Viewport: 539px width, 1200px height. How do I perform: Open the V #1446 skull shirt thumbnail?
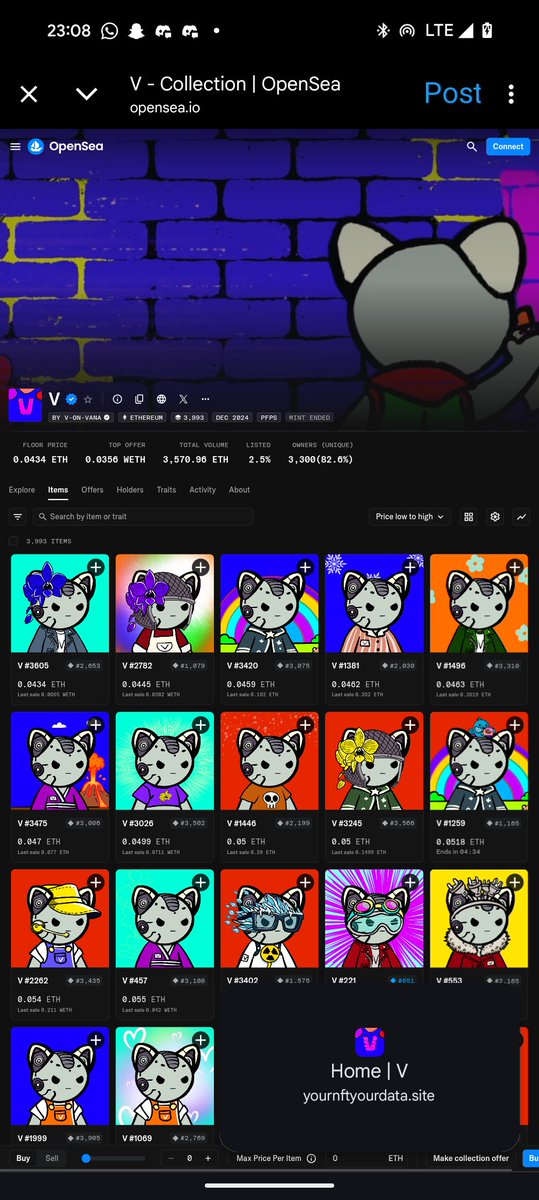[270, 761]
